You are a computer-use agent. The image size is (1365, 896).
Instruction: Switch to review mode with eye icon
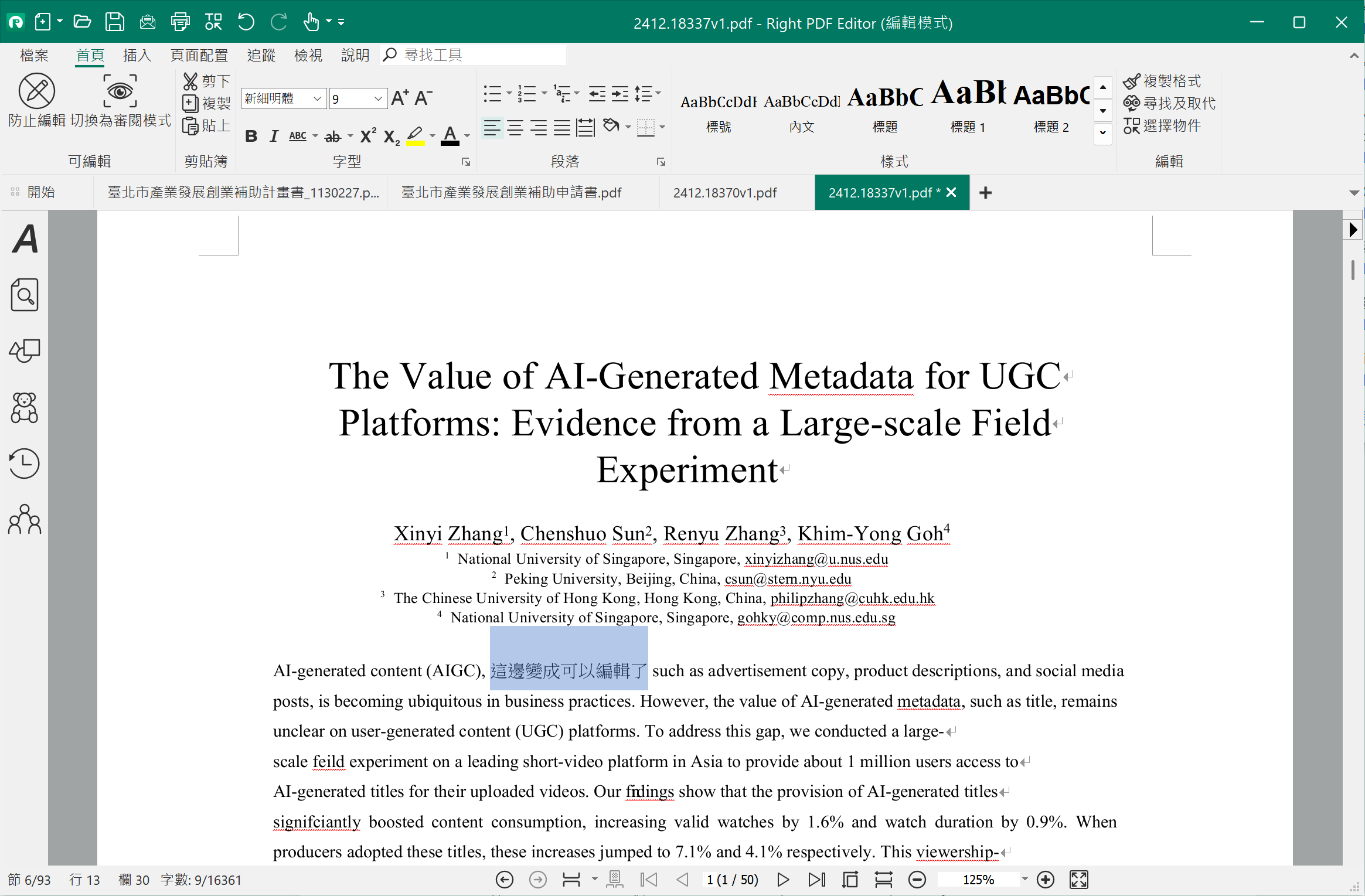pos(120,91)
